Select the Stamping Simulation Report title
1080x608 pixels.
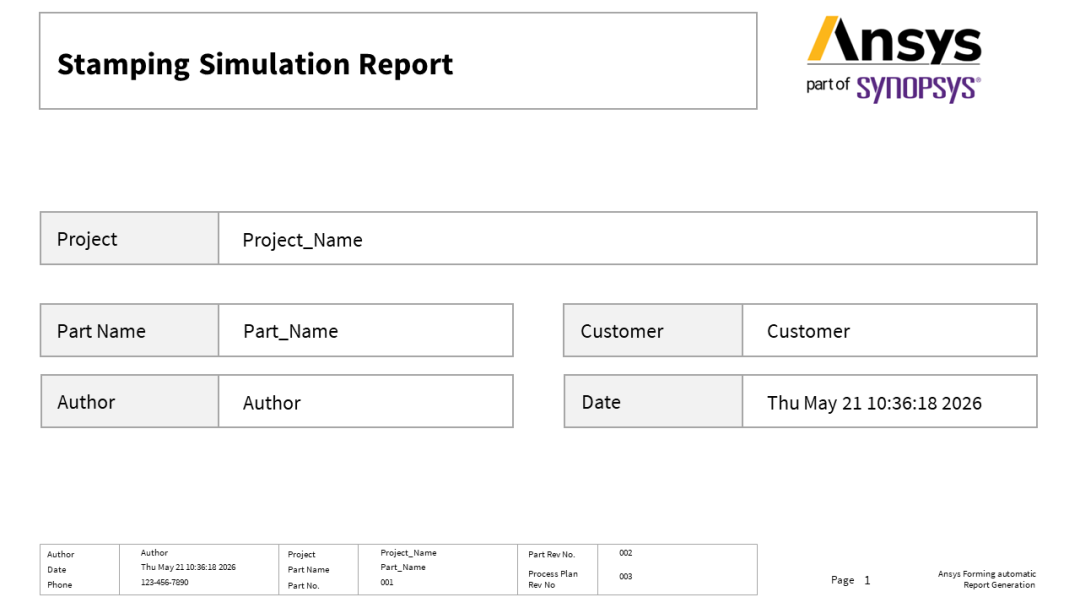255,64
